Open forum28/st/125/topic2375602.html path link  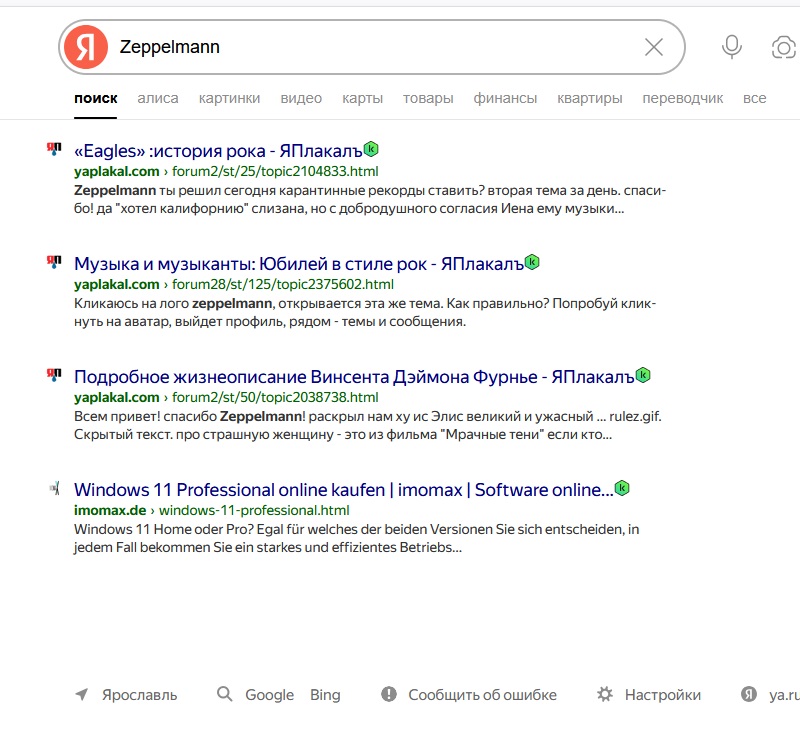click(x=283, y=284)
